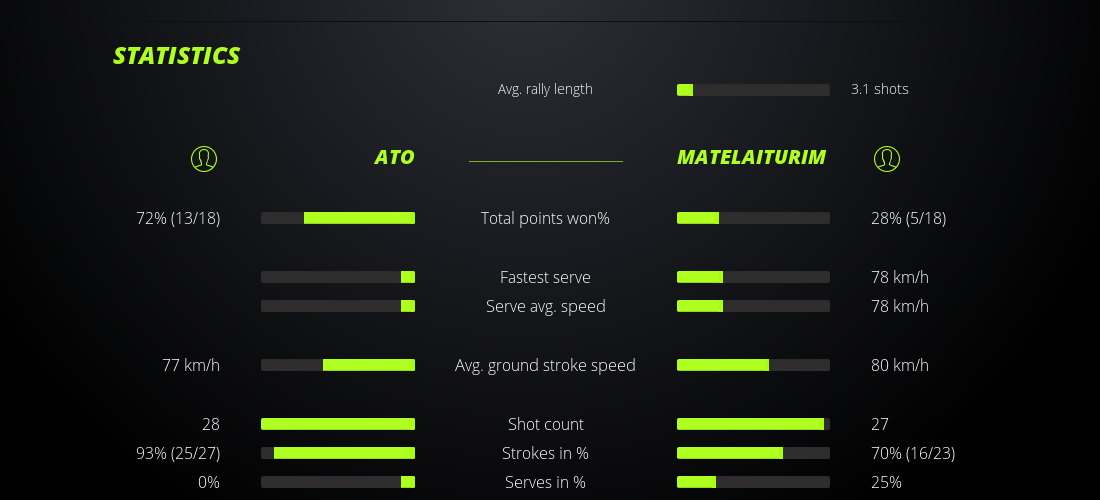Click ATO's Serves in % bar
Screen dimensions: 1100x500
click(x=338, y=482)
